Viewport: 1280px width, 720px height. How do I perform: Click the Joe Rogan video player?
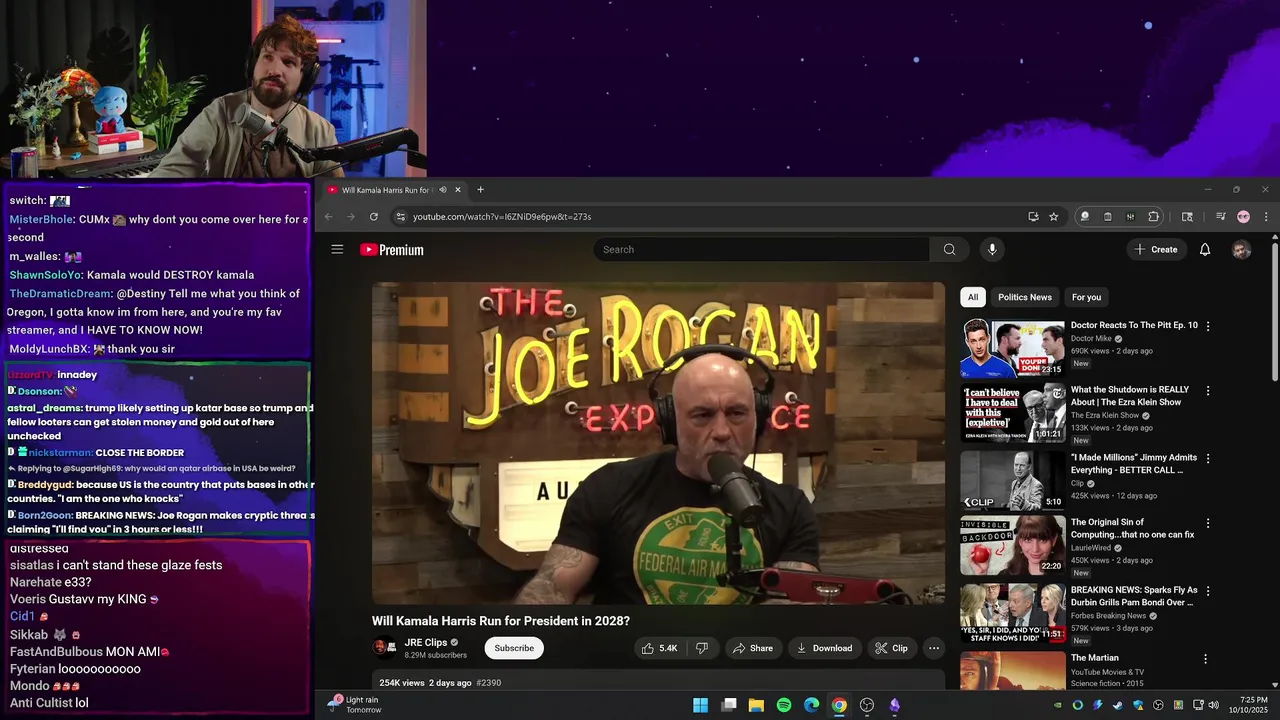658,443
